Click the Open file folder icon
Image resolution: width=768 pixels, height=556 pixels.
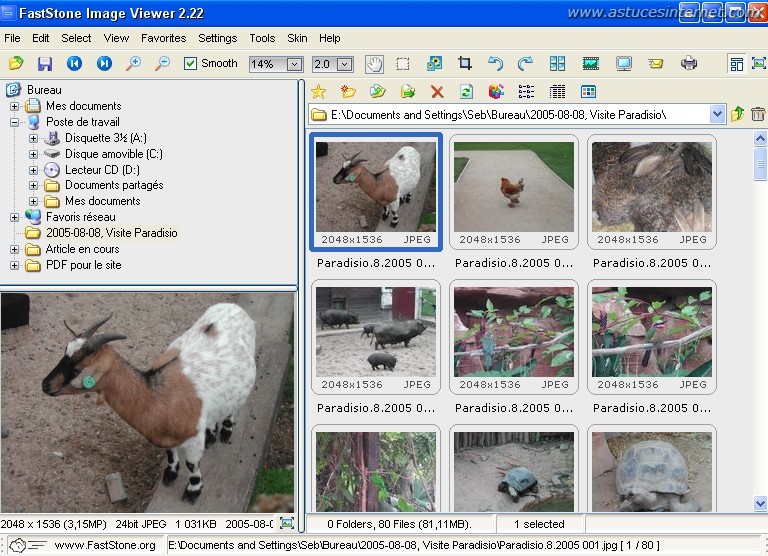coord(16,63)
